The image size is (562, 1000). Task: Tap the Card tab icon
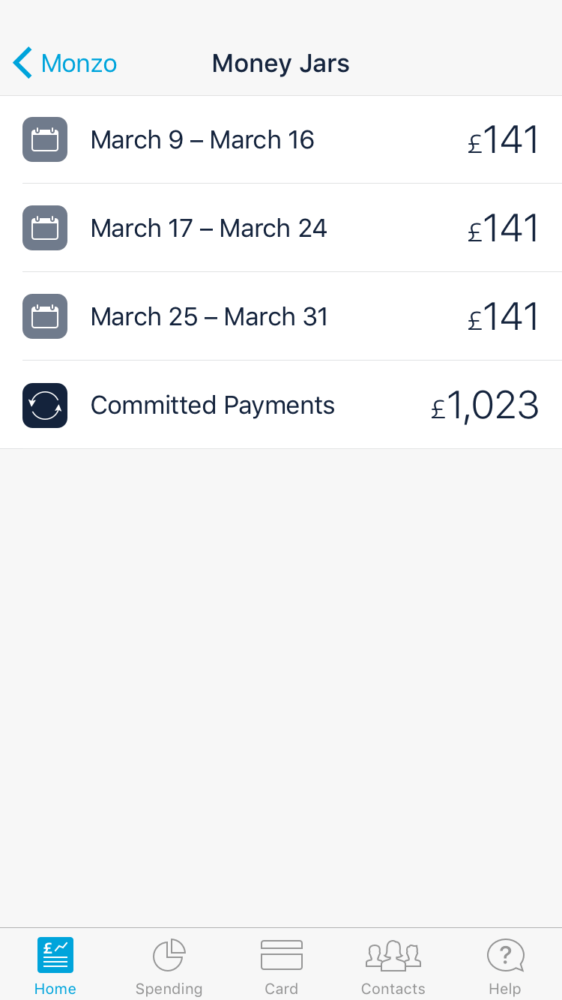(281, 955)
